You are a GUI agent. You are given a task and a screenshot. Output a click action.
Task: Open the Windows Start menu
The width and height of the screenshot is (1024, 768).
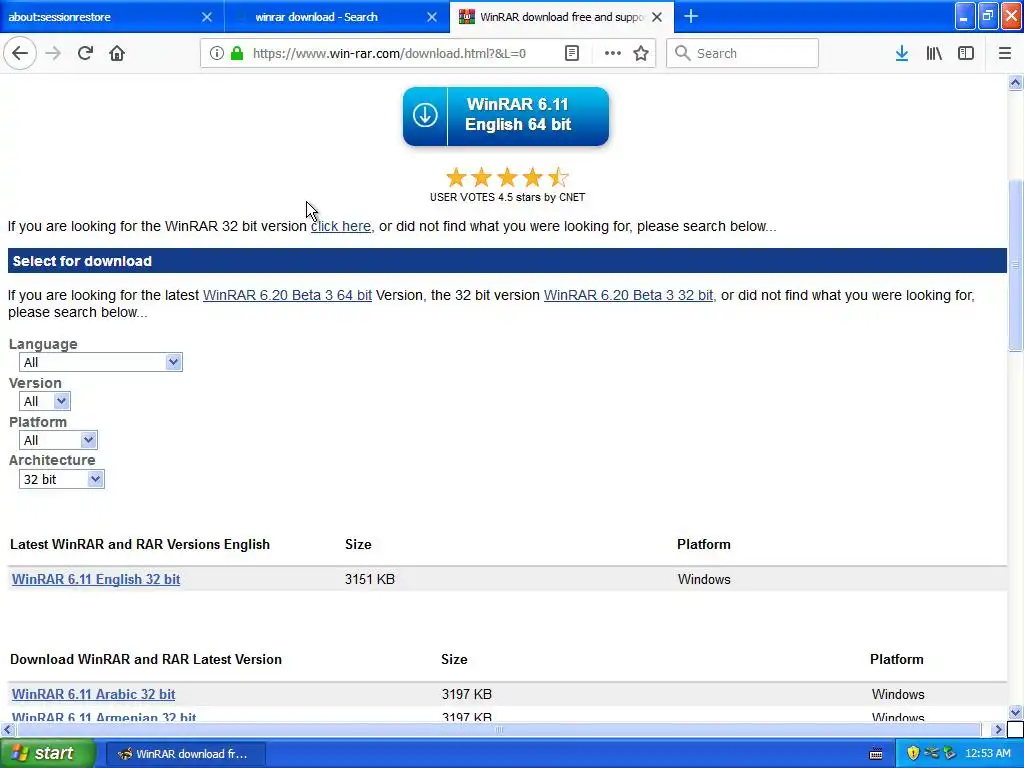[47, 754]
